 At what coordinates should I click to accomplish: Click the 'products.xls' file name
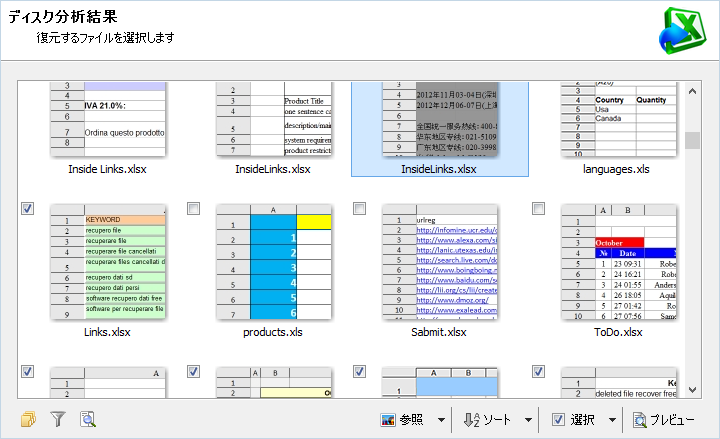tap(273, 332)
